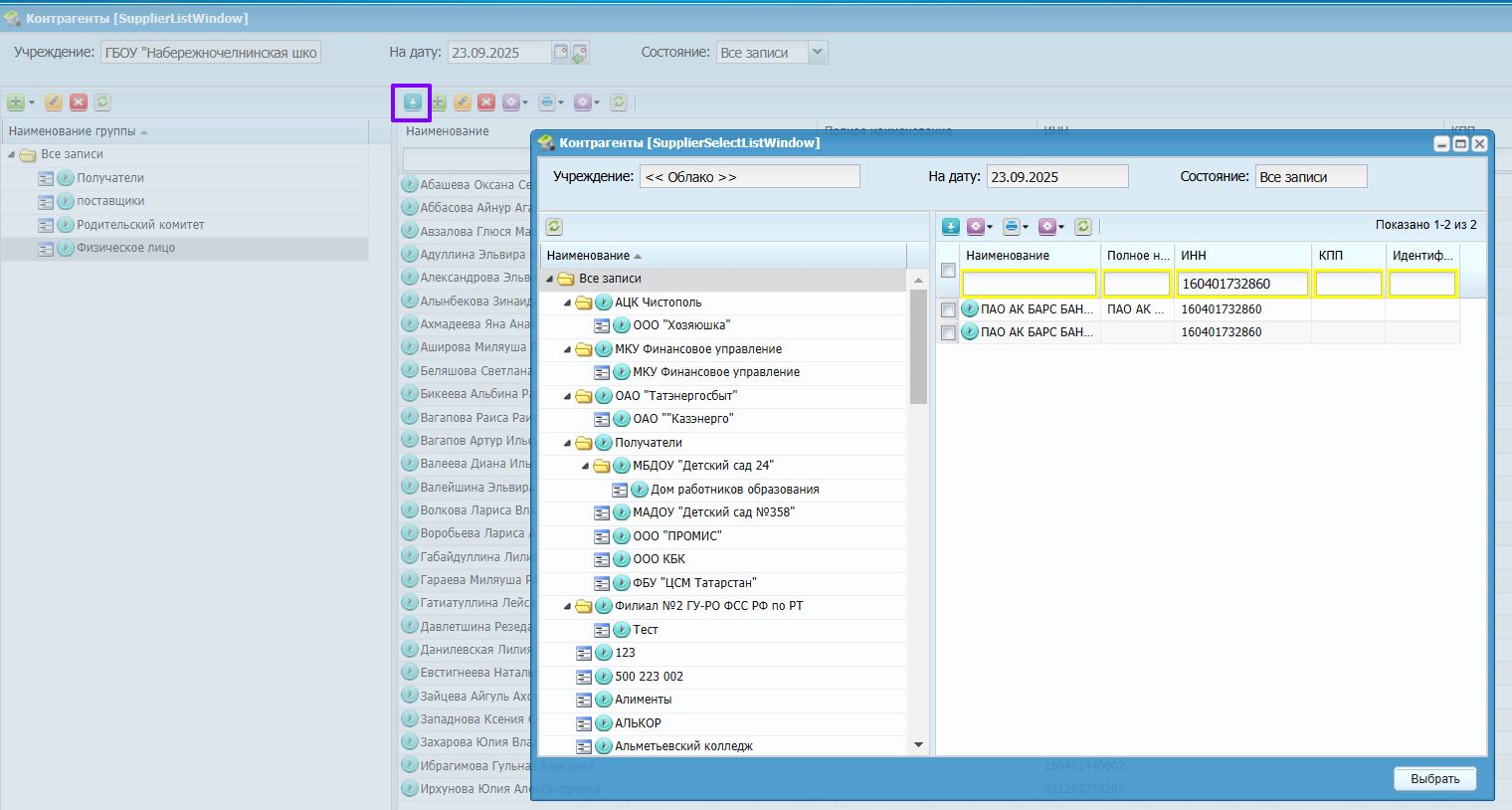Sort by ИНН column header in dialog
This screenshot has height=810, width=1512.
(x=1242, y=256)
